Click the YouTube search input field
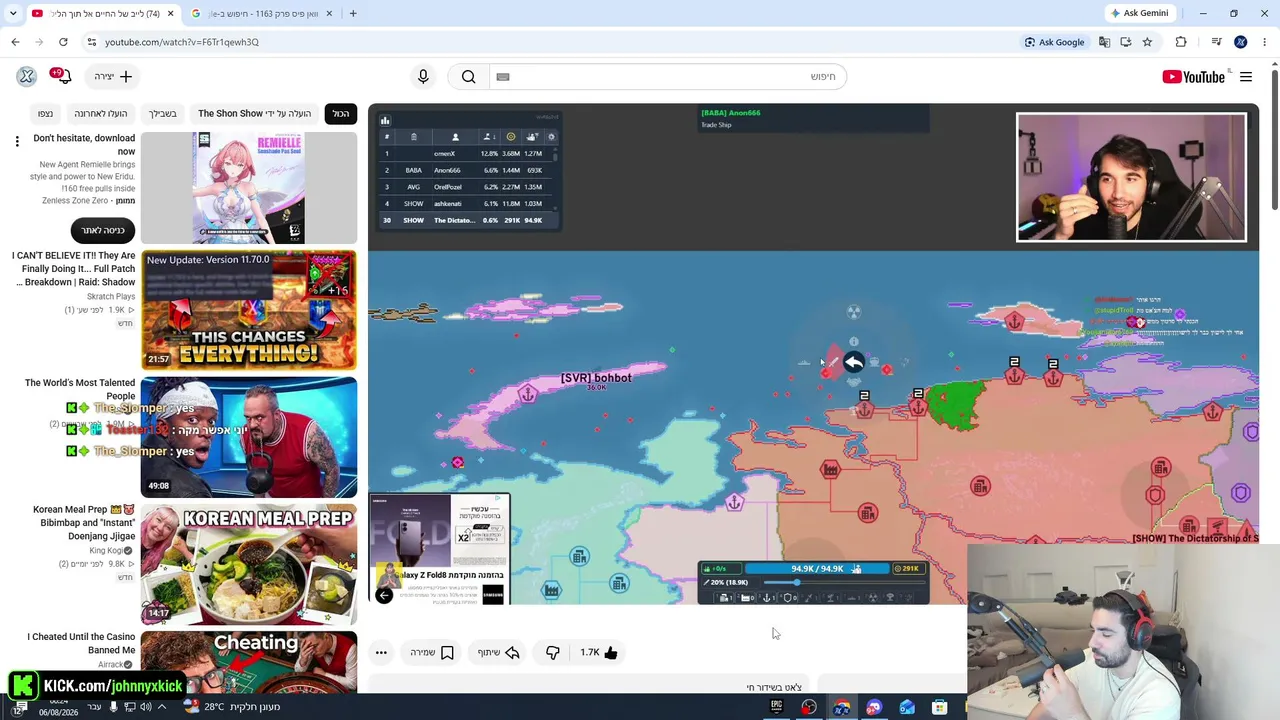This screenshot has height=720, width=1280. coord(670,77)
